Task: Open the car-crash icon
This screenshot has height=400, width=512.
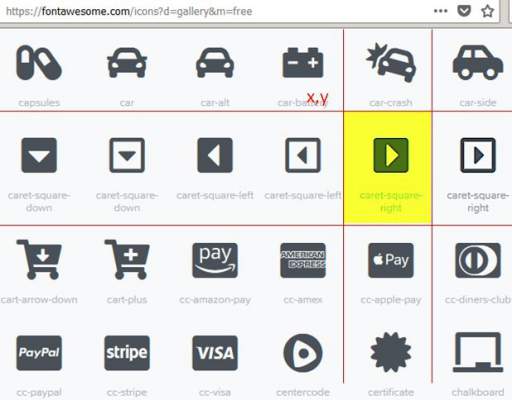Action: pos(391,63)
